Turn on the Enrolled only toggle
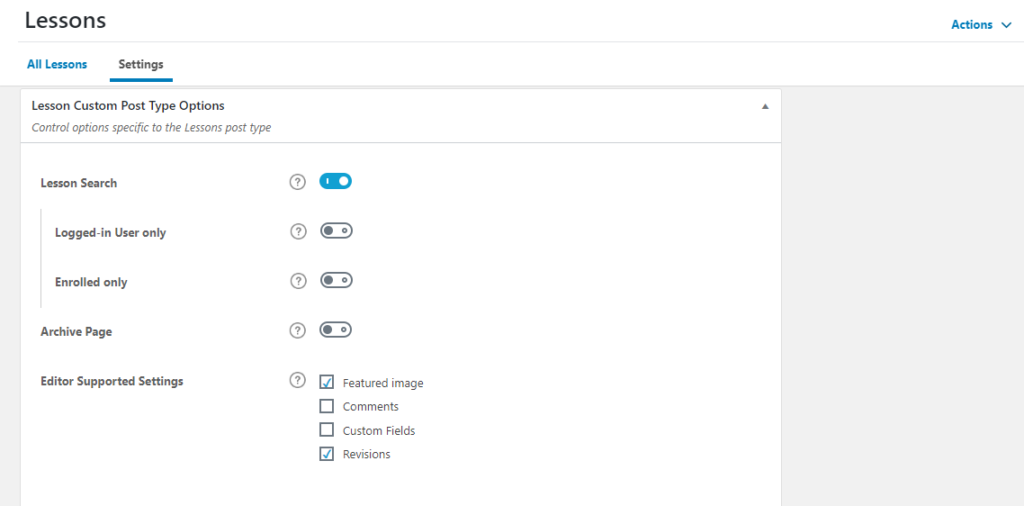This screenshot has width=1024, height=506. click(x=336, y=280)
